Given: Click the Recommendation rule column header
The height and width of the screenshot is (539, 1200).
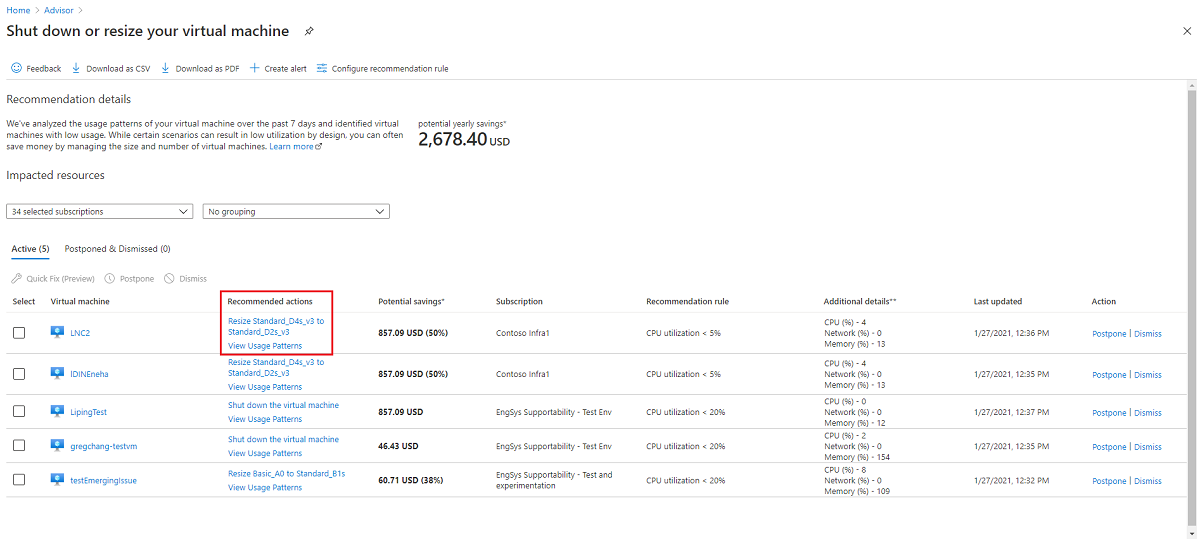Looking at the screenshot, I should pyautogui.click(x=687, y=301).
